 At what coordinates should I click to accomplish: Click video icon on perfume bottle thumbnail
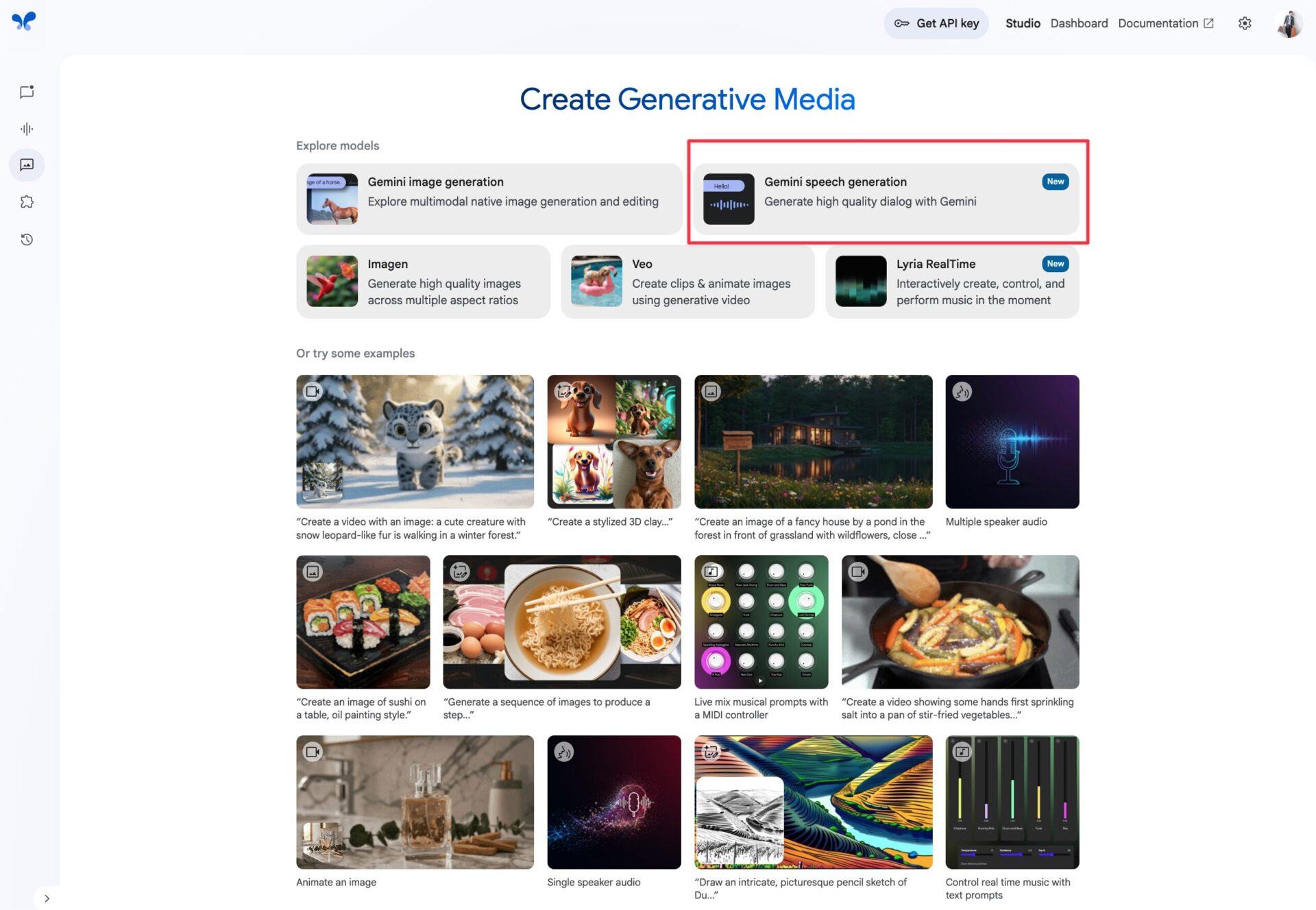click(x=313, y=752)
